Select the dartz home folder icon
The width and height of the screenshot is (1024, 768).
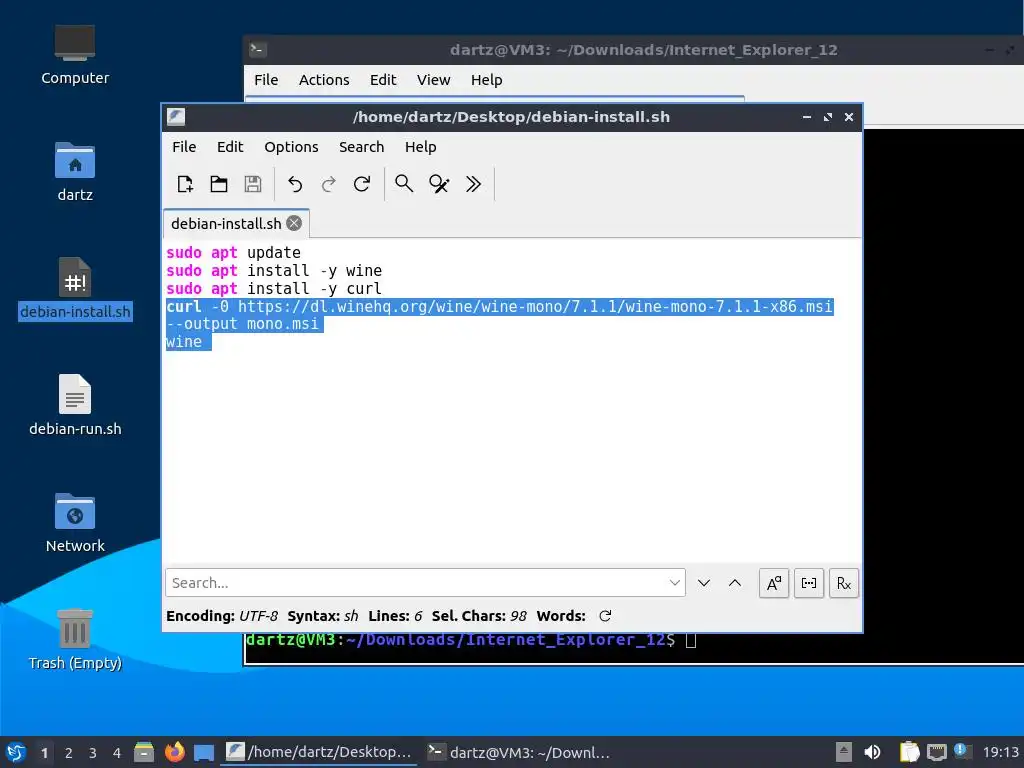click(x=74, y=172)
